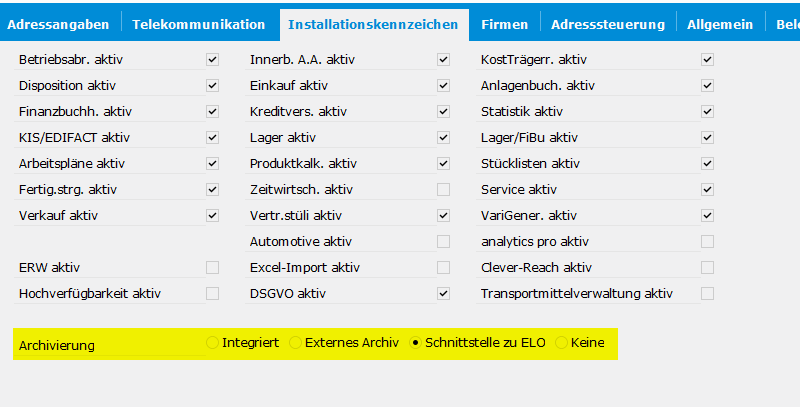Switch to the Adressangaben tab

point(58,24)
